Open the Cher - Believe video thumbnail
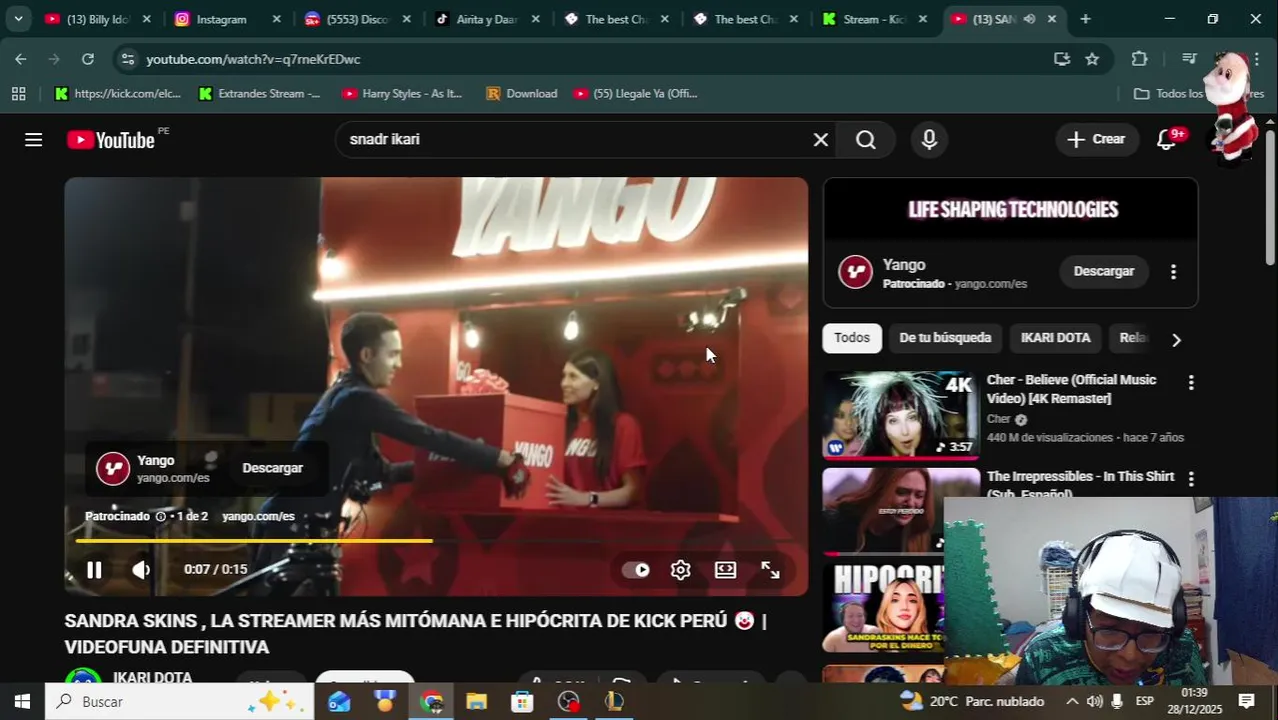This screenshot has width=1278, height=720. pyautogui.click(x=901, y=415)
